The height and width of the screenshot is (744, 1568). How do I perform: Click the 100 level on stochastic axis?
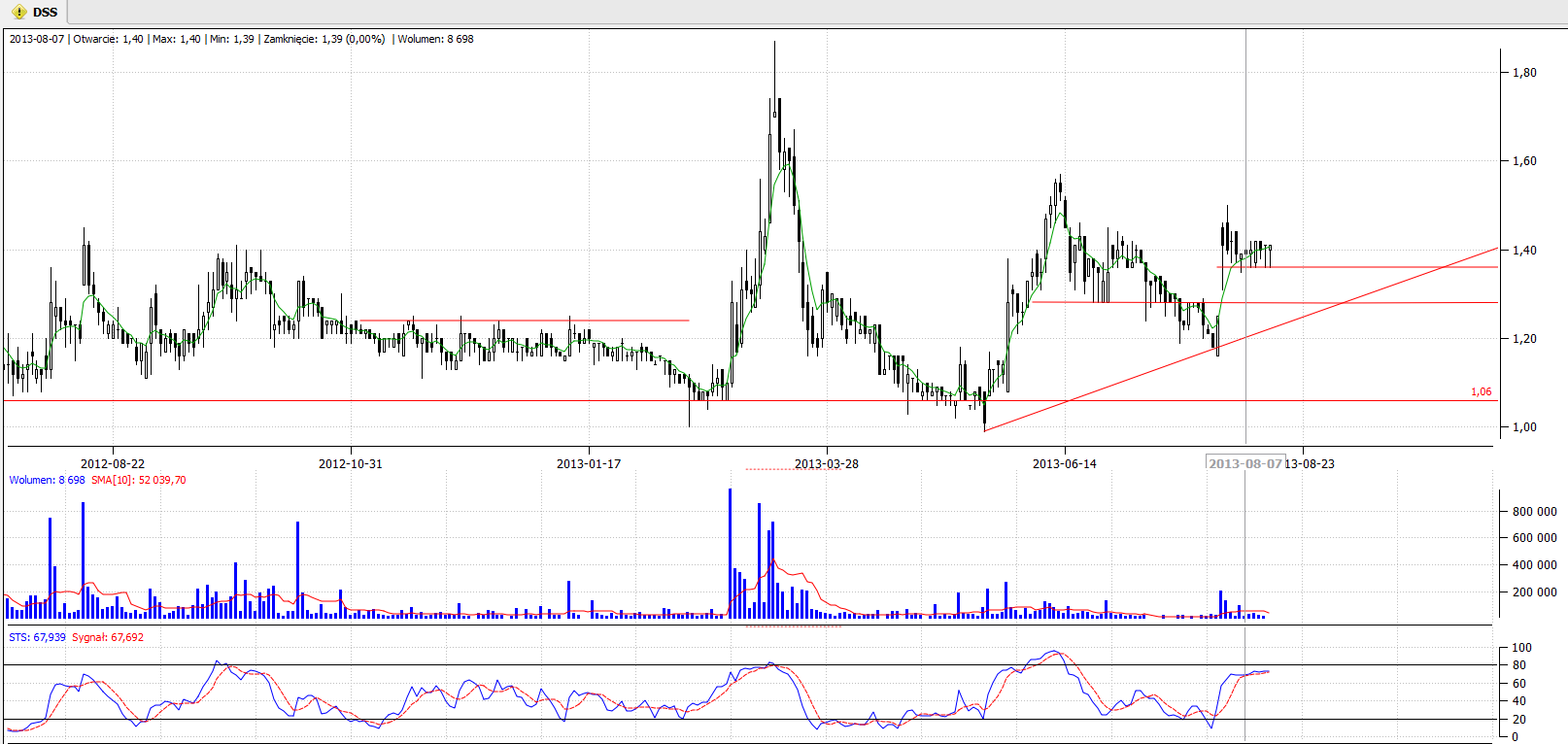1521,648
